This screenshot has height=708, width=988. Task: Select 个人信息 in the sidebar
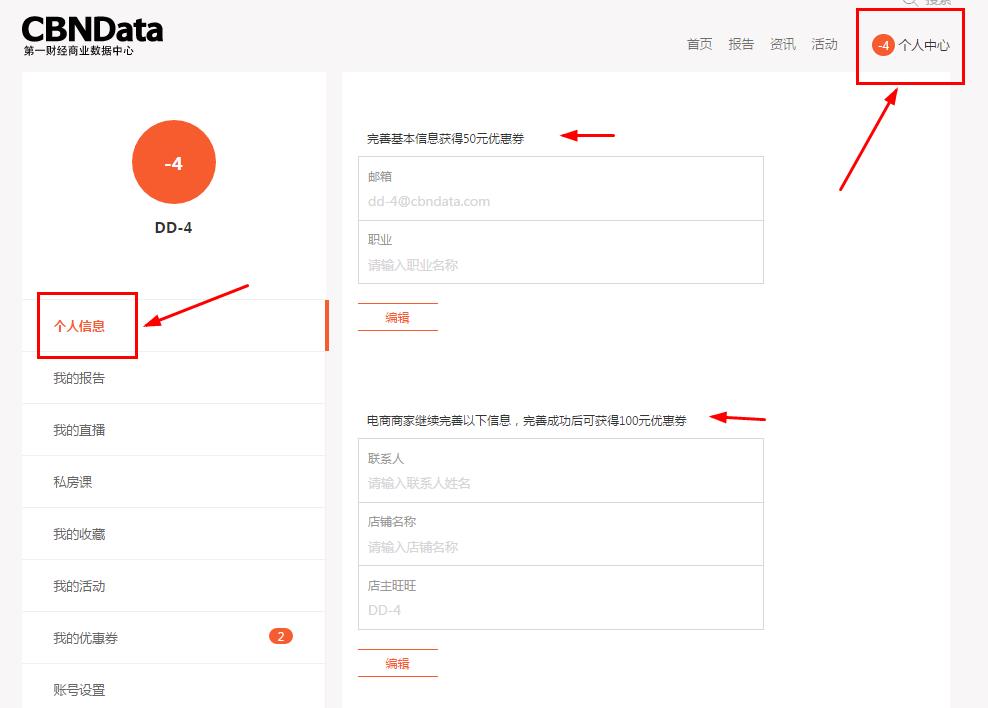point(79,326)
